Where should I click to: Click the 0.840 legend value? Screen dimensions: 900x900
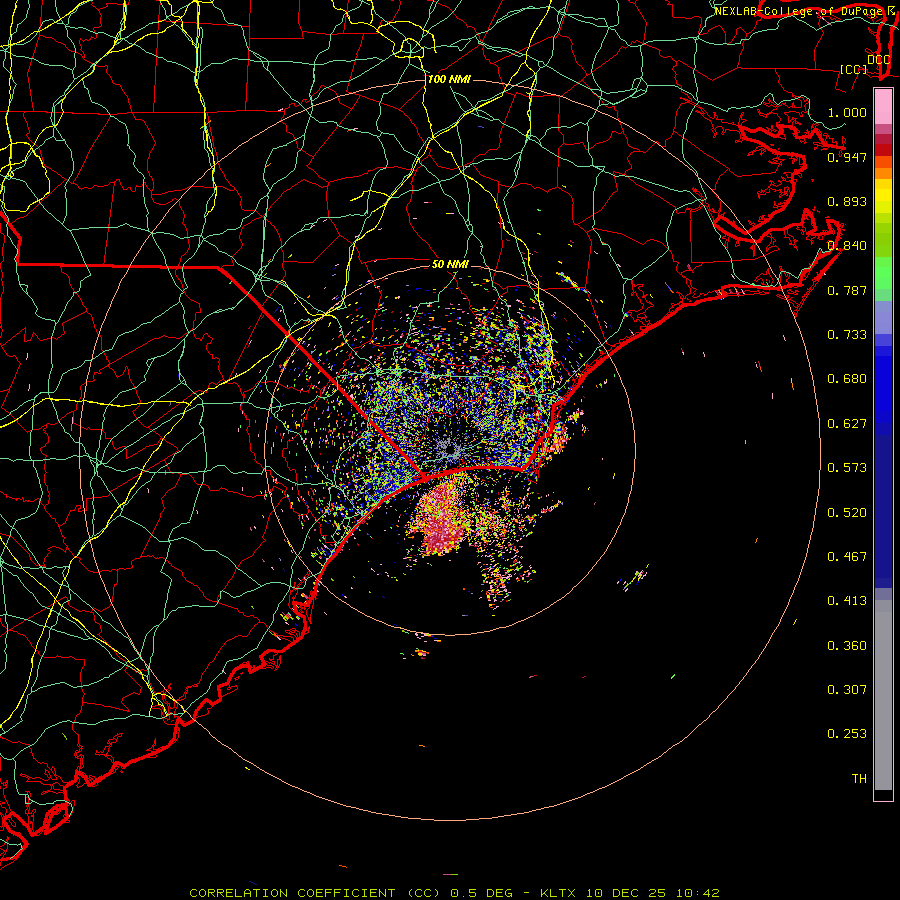click(x=847, y=246)
